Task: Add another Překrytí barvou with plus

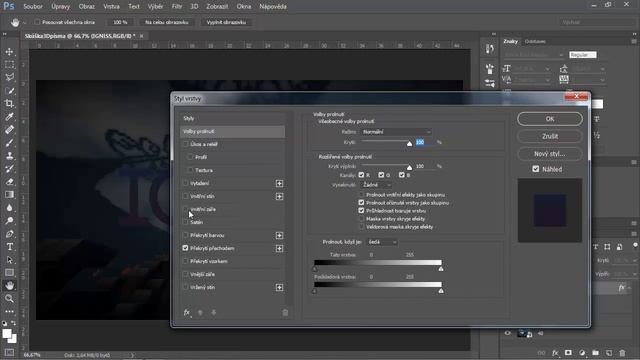Action: [279, 236]
